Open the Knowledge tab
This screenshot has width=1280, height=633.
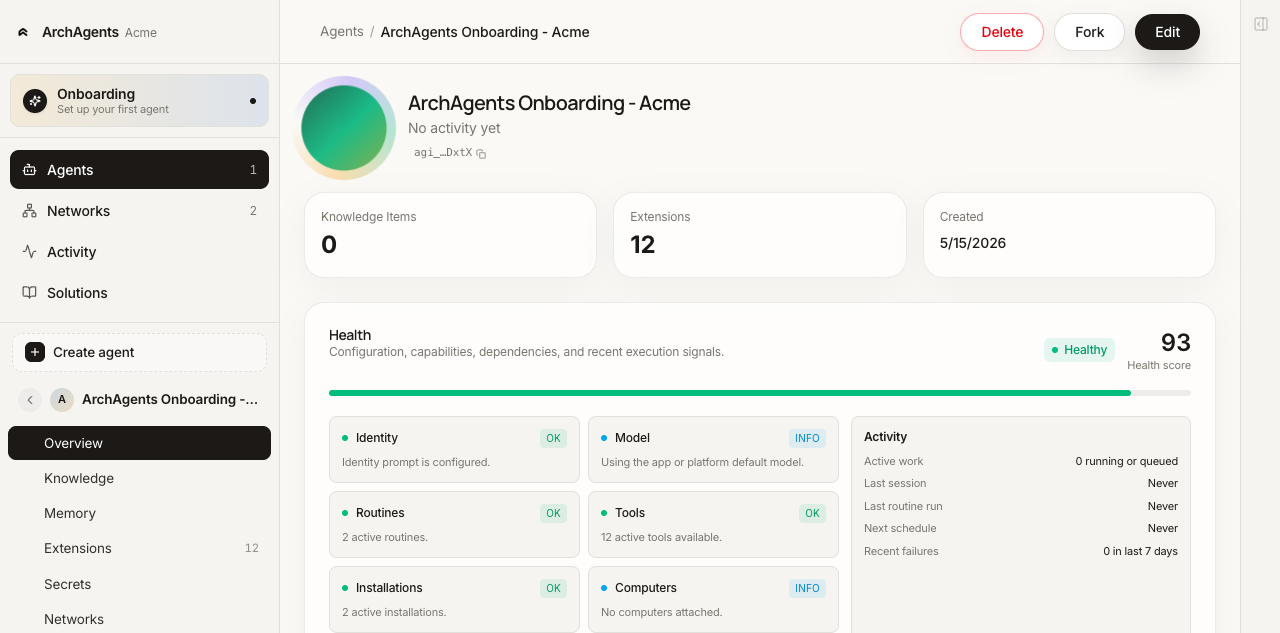tap(139, 478)
